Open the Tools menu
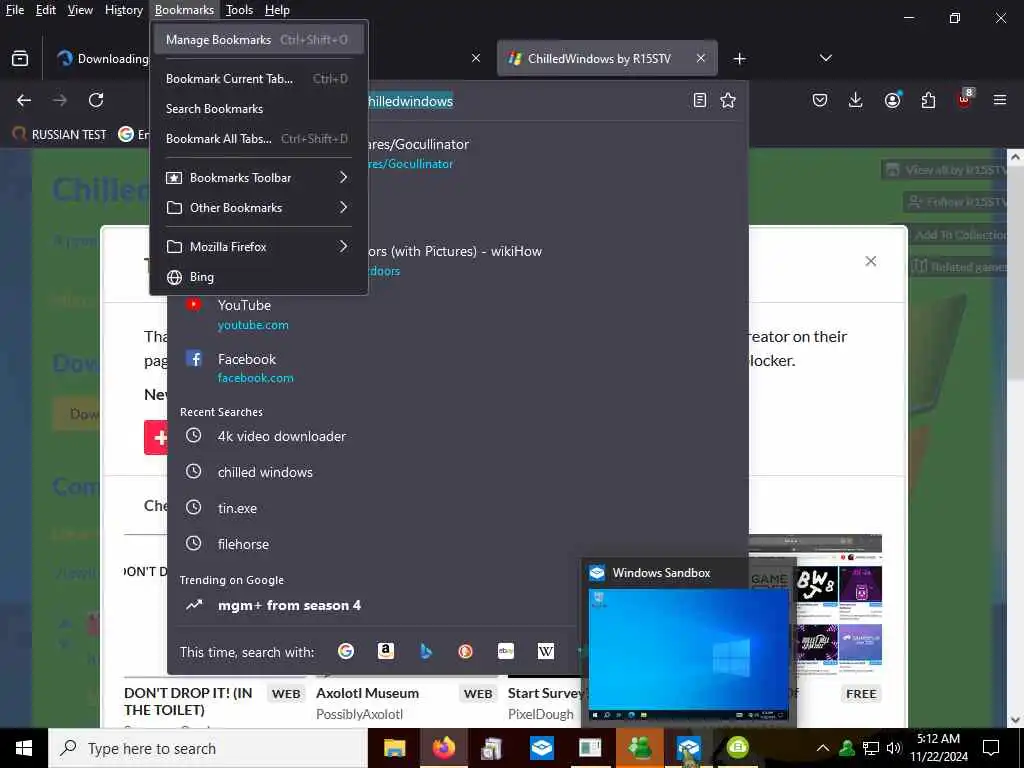This screenshot has width=1024, height=768. coord(239,10)
